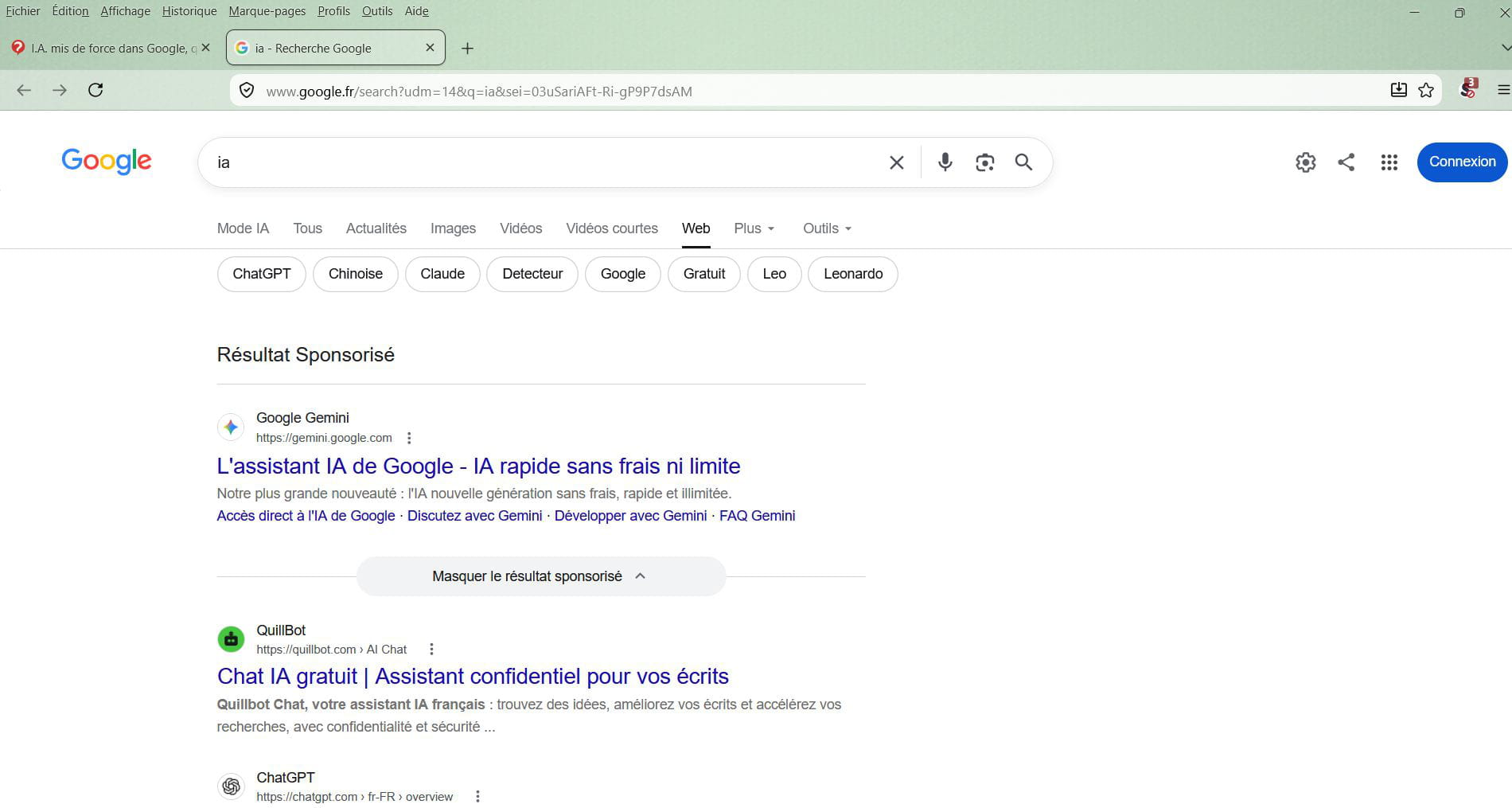Collapse the sponsored result with Masquer button
1512x808 pixels.
coord(541,576)
